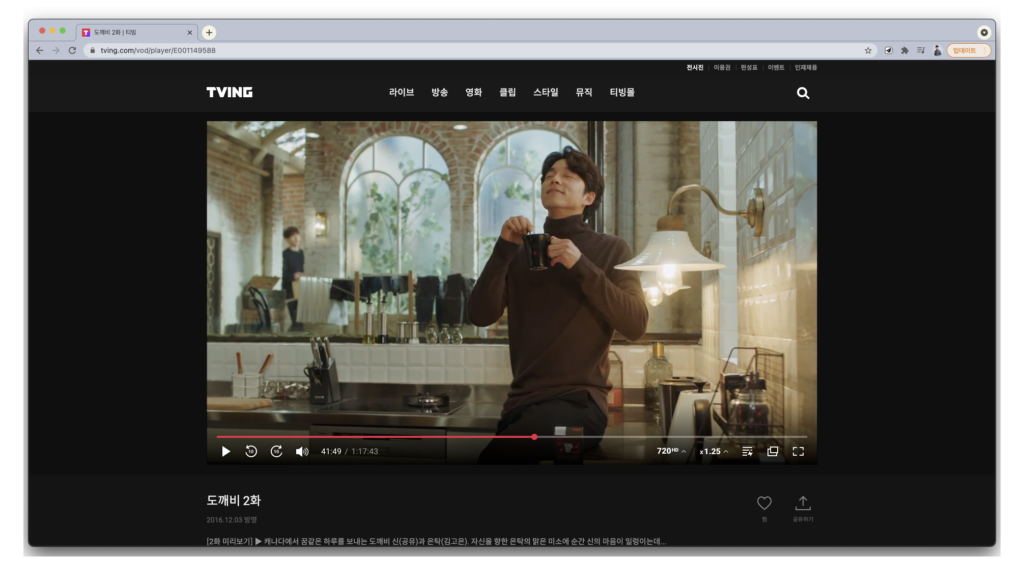Click the 41:49 elapsed time display
1024x584 pixels.
click(x=331, y=451)
